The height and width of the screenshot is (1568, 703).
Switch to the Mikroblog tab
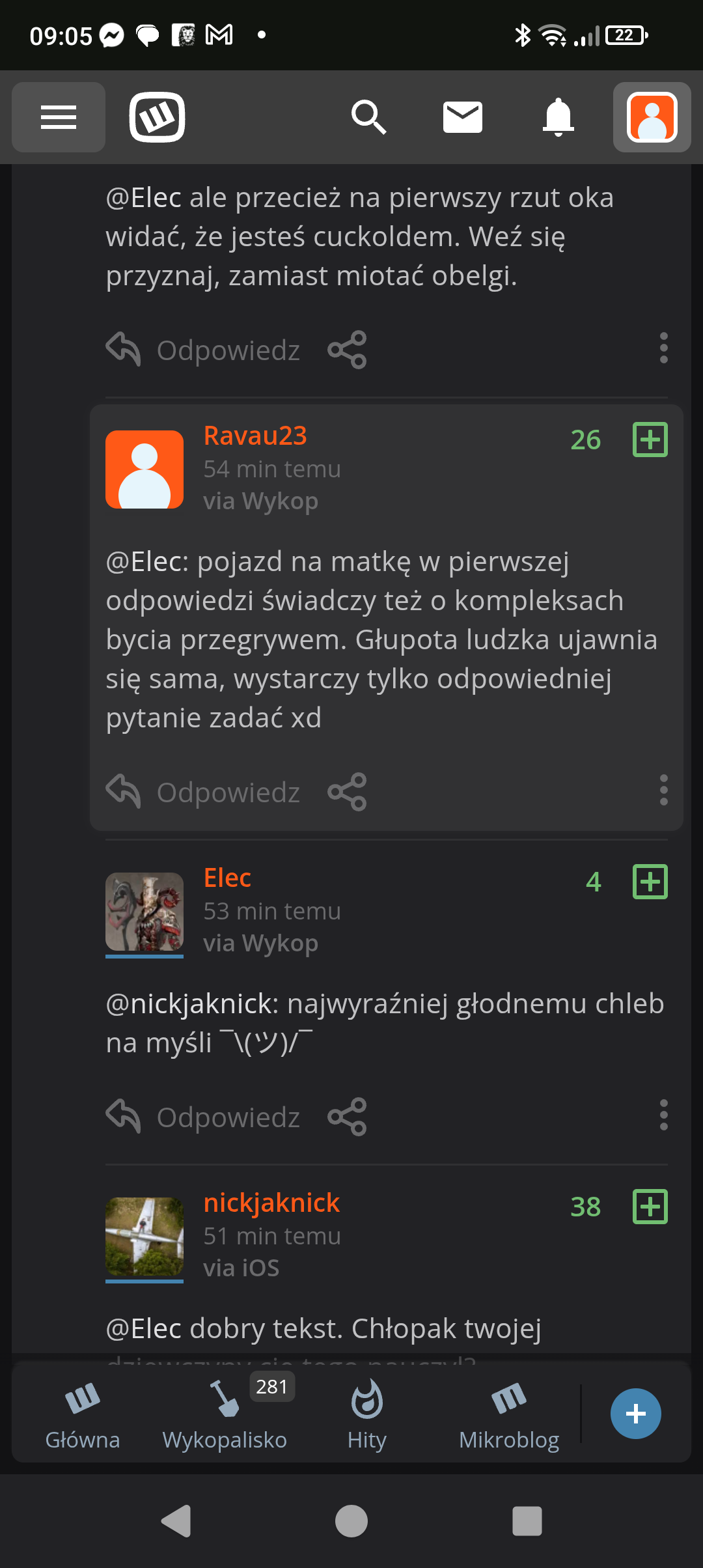(509, 1414)
